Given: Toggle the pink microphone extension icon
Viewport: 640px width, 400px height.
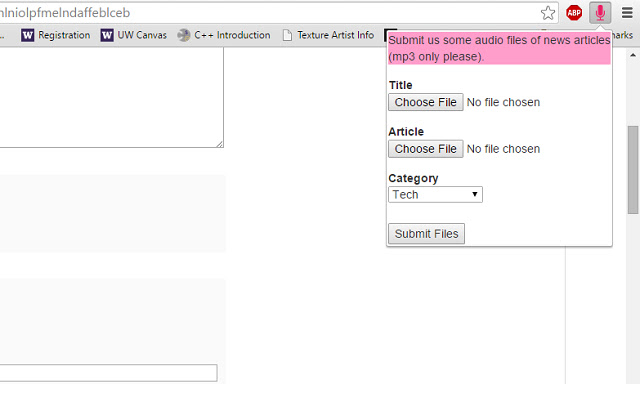Looking at the screenshot, I should coord(600,13).
